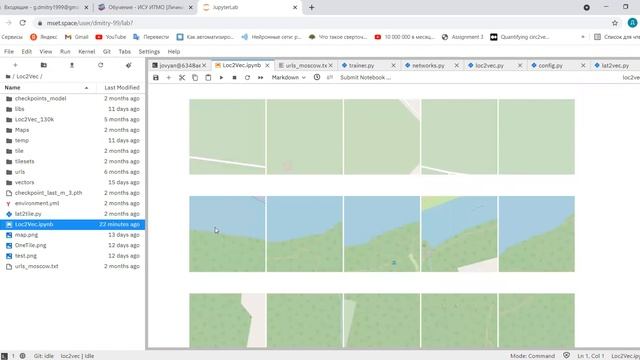Select OneTile.png file
Viewport: 640px width, 360px height.
click(73, 245)
